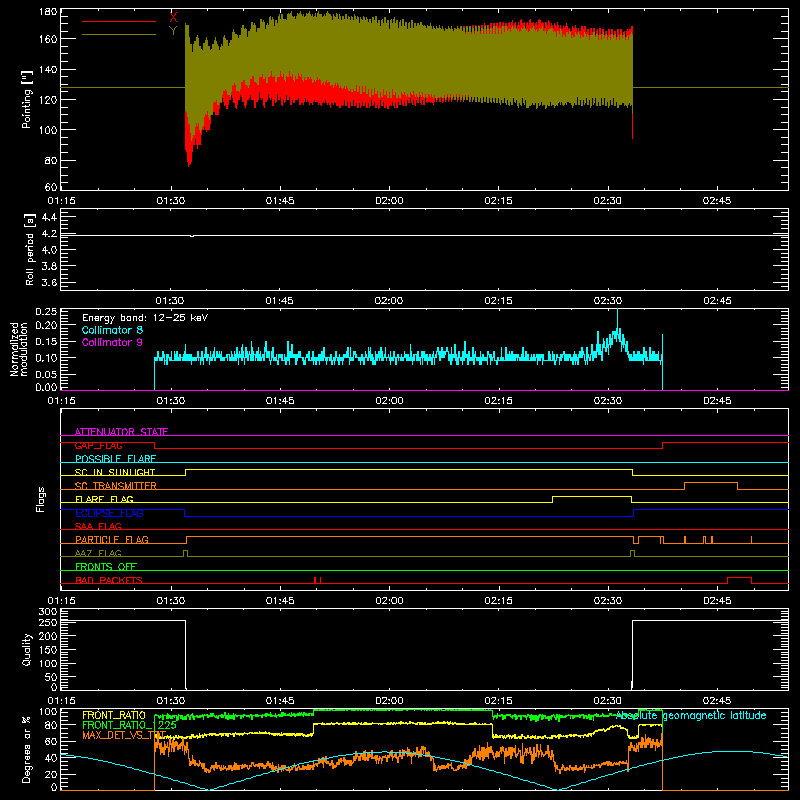Click the 0.15 tick on modulation axis
The image size is (800, 800).
coord(46,341)
